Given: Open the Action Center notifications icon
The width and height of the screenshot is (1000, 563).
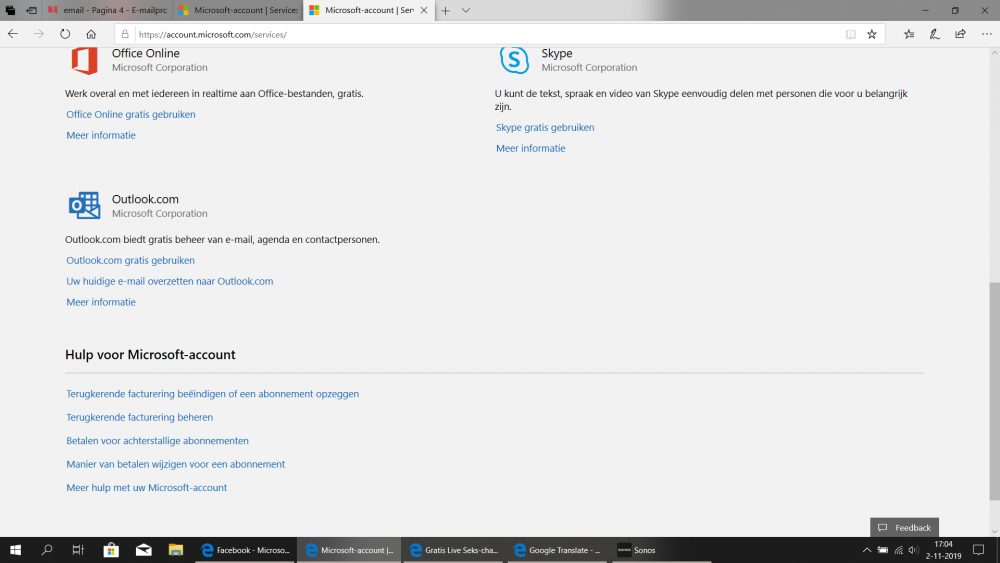Looking at the screenshot, I should tap(978, 550).
